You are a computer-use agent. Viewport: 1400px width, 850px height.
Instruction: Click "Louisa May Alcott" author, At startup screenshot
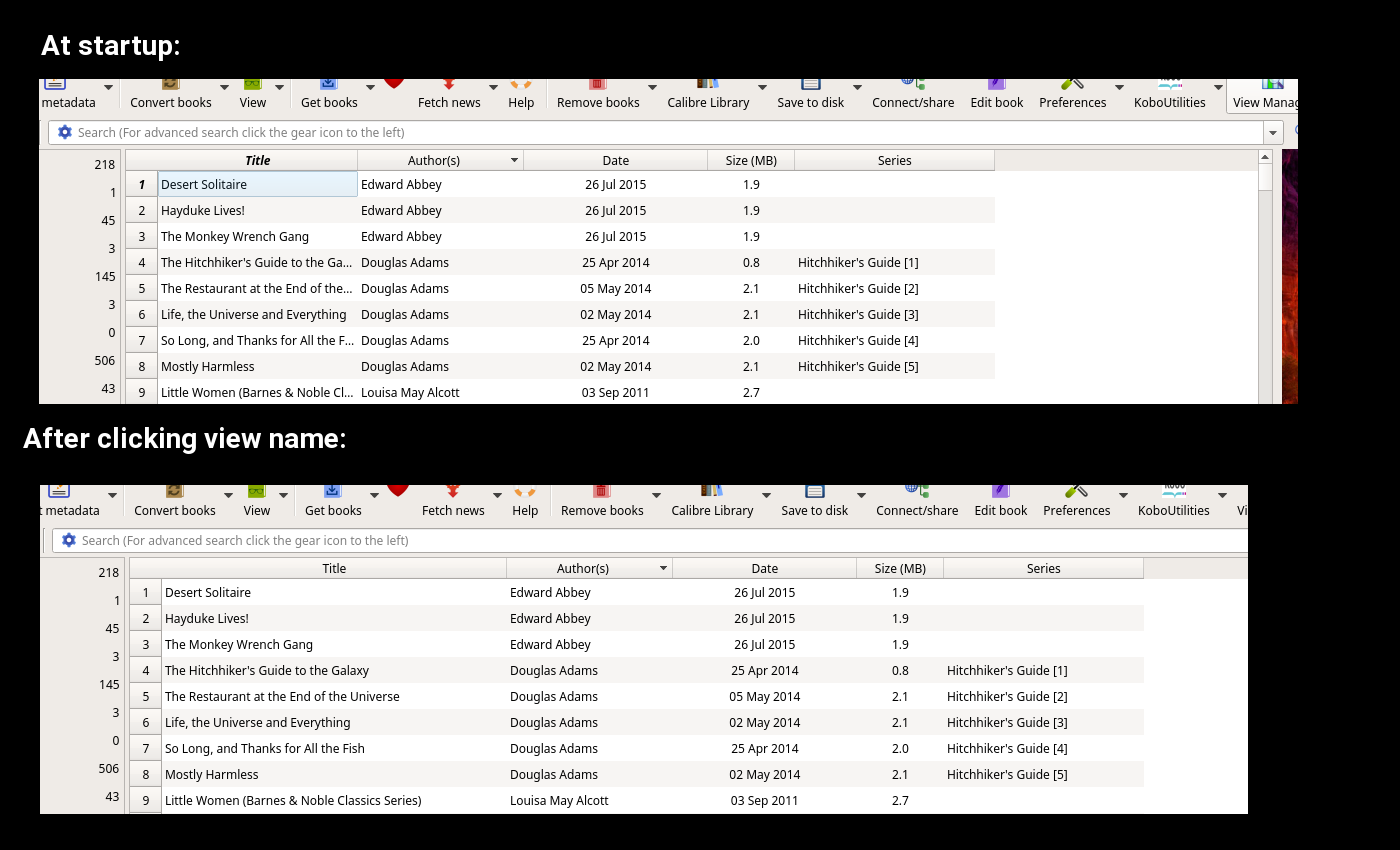point(410,392)
